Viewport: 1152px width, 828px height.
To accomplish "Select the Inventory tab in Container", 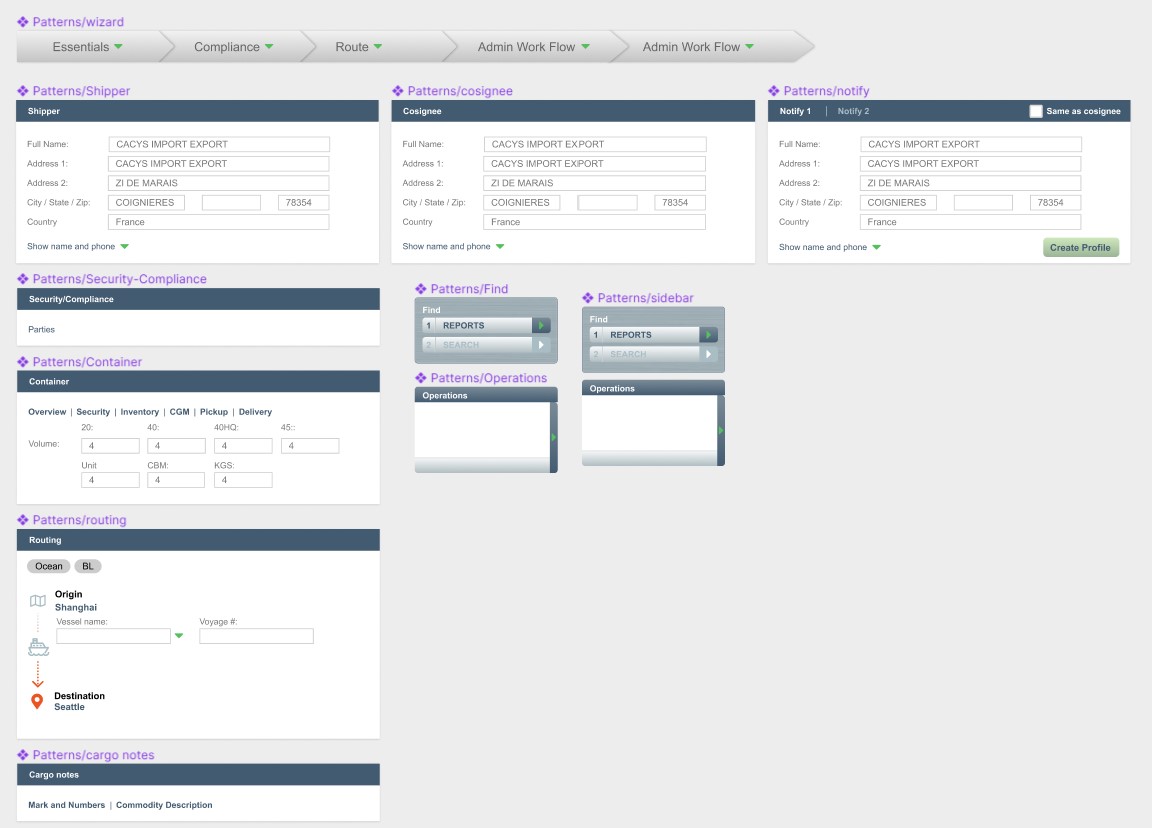I will coord(140,412).
